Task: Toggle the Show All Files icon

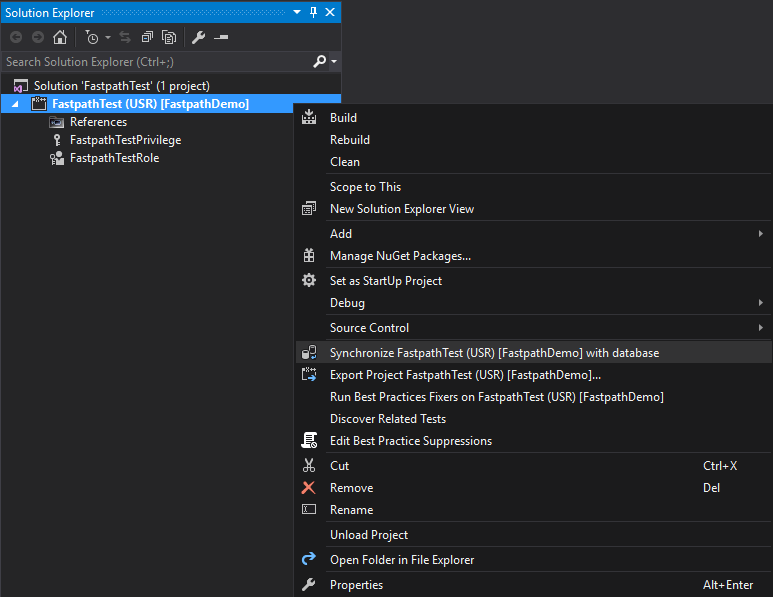Action: point(169,37)
